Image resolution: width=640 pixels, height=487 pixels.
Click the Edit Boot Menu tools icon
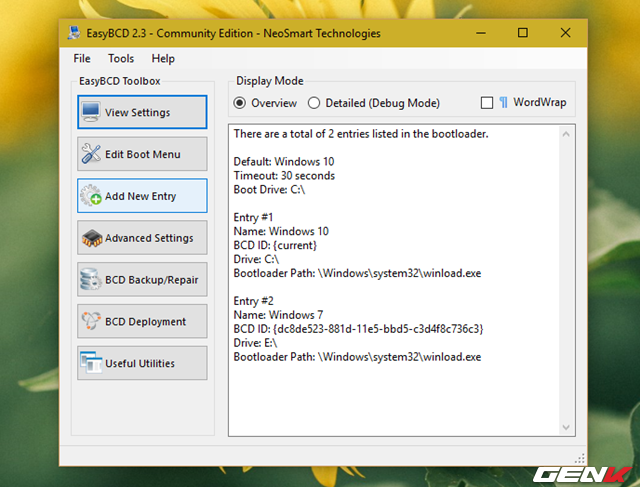[x=91, y=154]
